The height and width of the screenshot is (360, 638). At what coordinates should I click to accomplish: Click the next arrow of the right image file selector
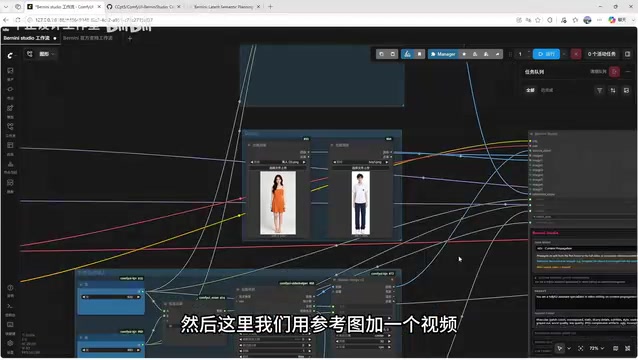click(x=387, y=162)
